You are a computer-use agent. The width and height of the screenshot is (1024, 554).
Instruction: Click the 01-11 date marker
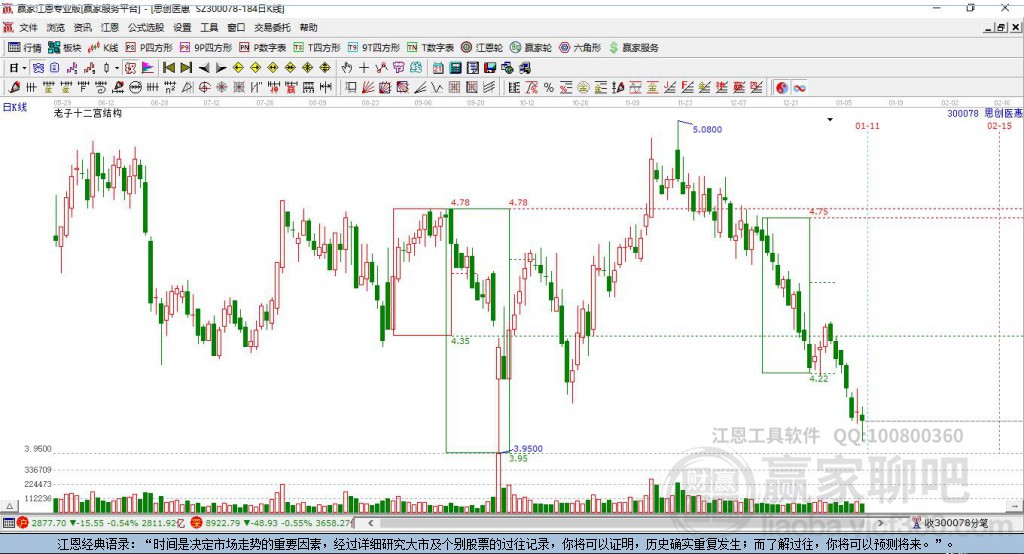[x=867, y=125]
